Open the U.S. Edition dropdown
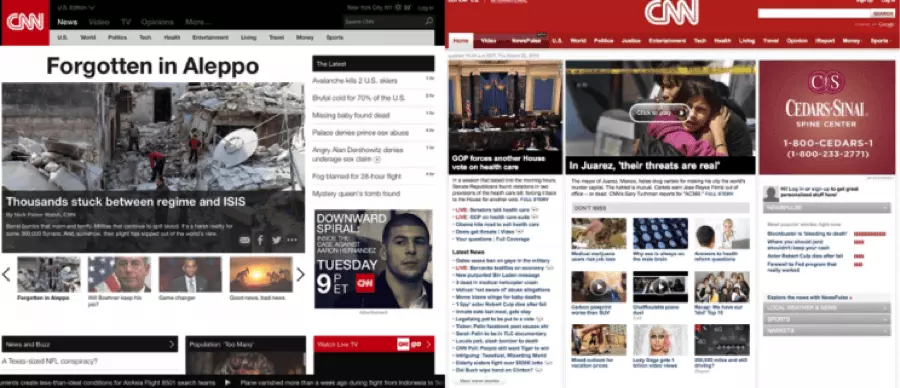Viewport: 900px width, 388px height. pos(76,7)
